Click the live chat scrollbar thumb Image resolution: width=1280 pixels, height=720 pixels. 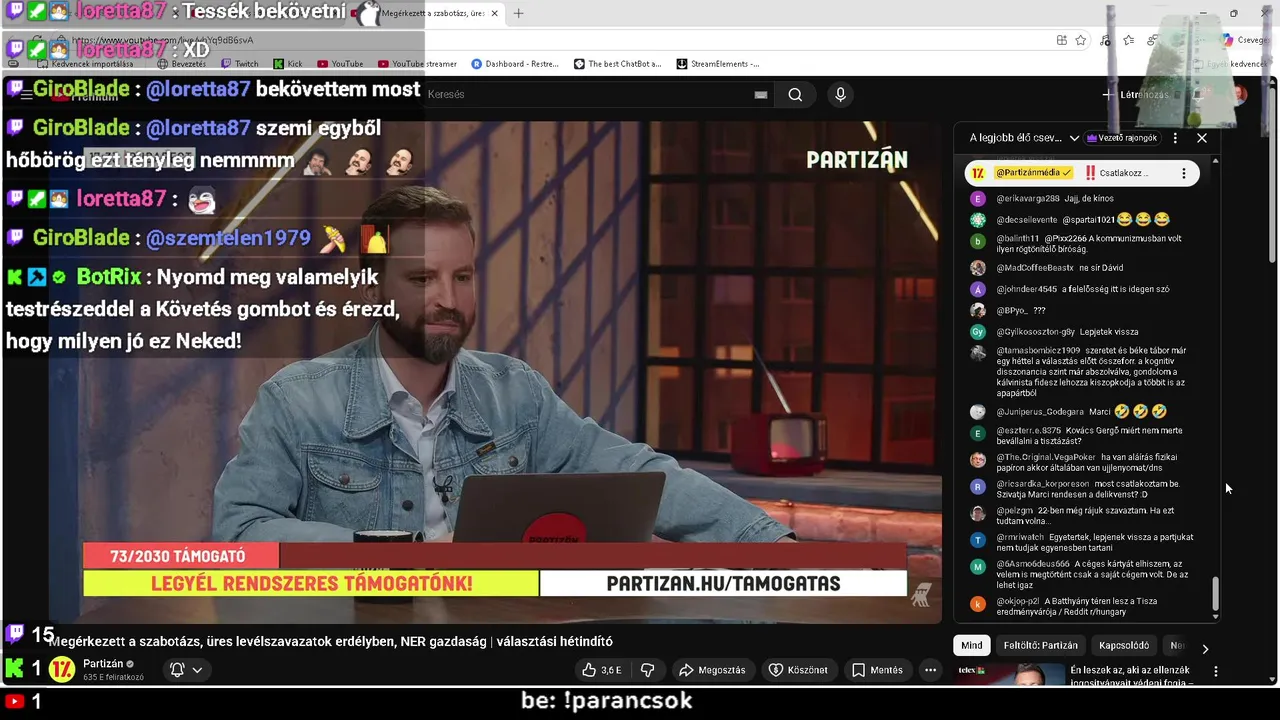click(1216, 593)
